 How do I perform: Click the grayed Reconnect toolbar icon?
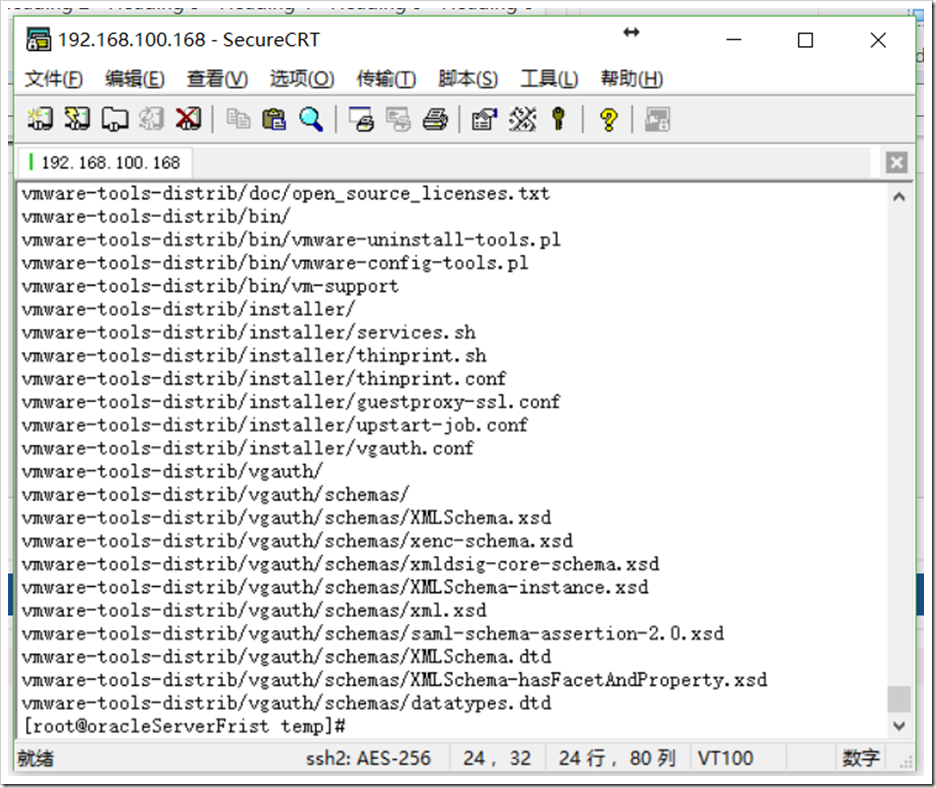click(151, 119)
